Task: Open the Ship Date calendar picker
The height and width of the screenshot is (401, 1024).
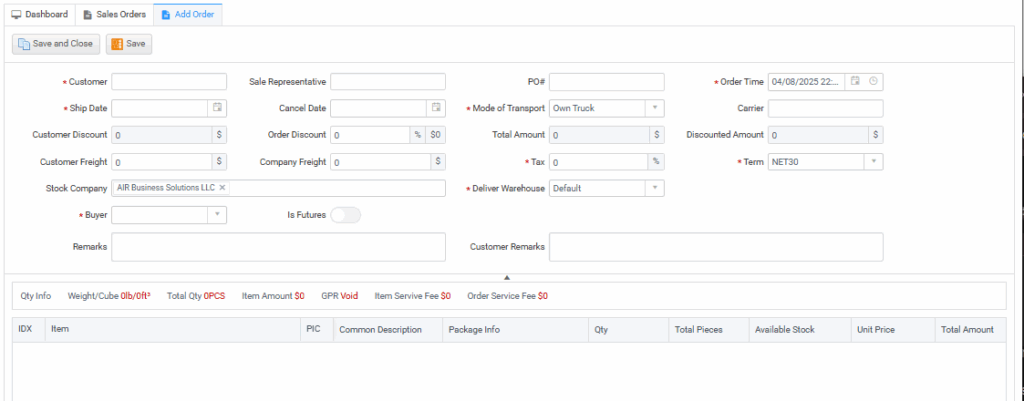Action: (x=218, y=108)
